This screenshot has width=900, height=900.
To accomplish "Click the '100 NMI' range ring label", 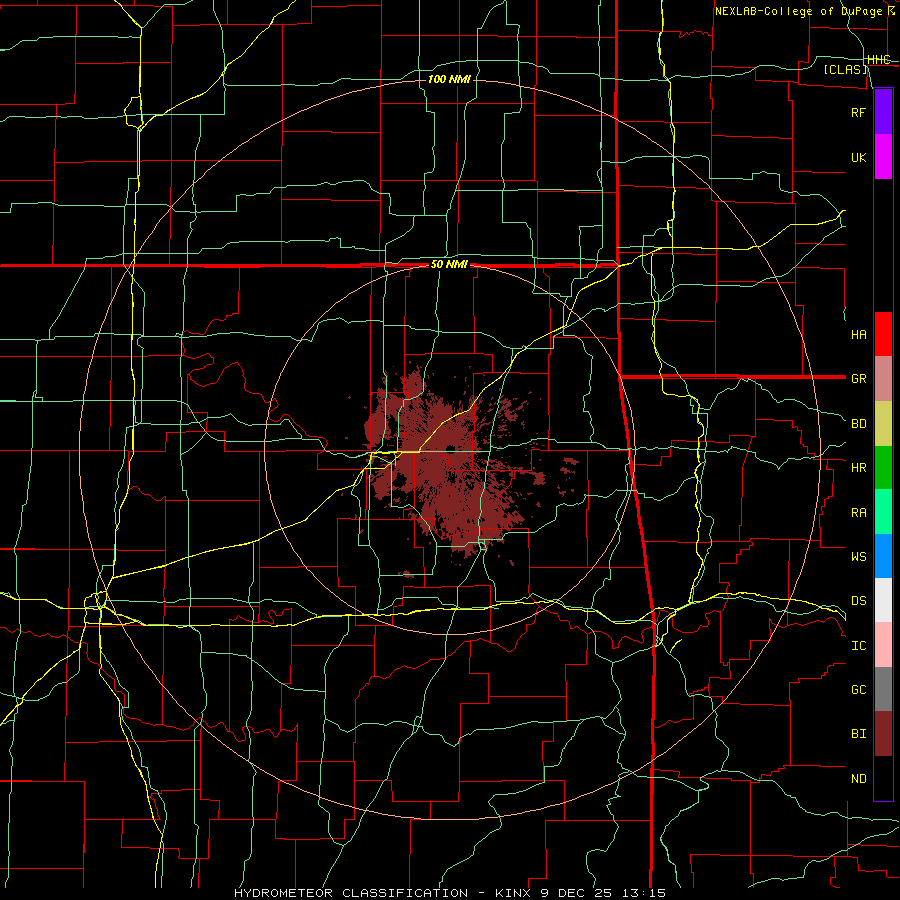I will 449,79.
